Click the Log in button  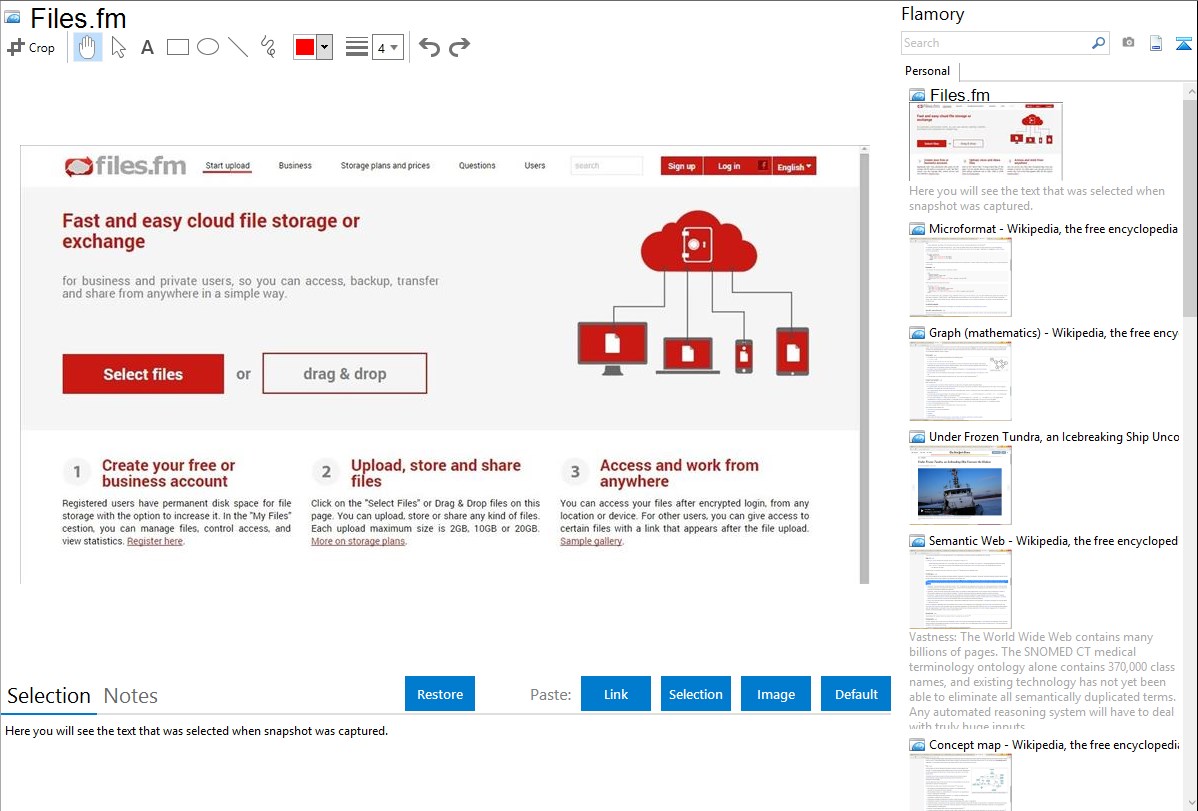click(x=729, y=166)
